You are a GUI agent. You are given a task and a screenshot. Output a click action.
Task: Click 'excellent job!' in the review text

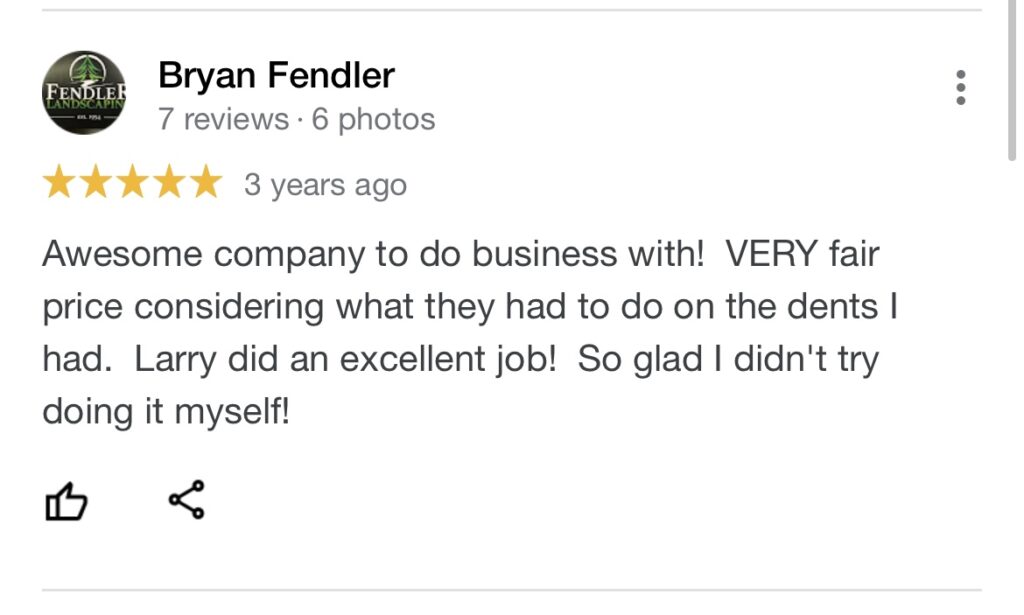click(448, 360)
